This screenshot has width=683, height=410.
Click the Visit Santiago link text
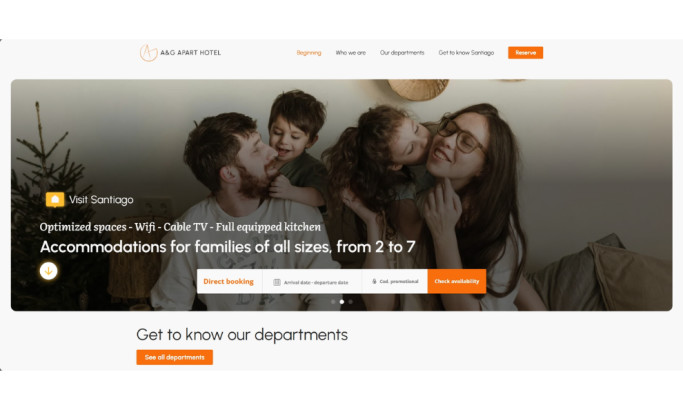101,200
